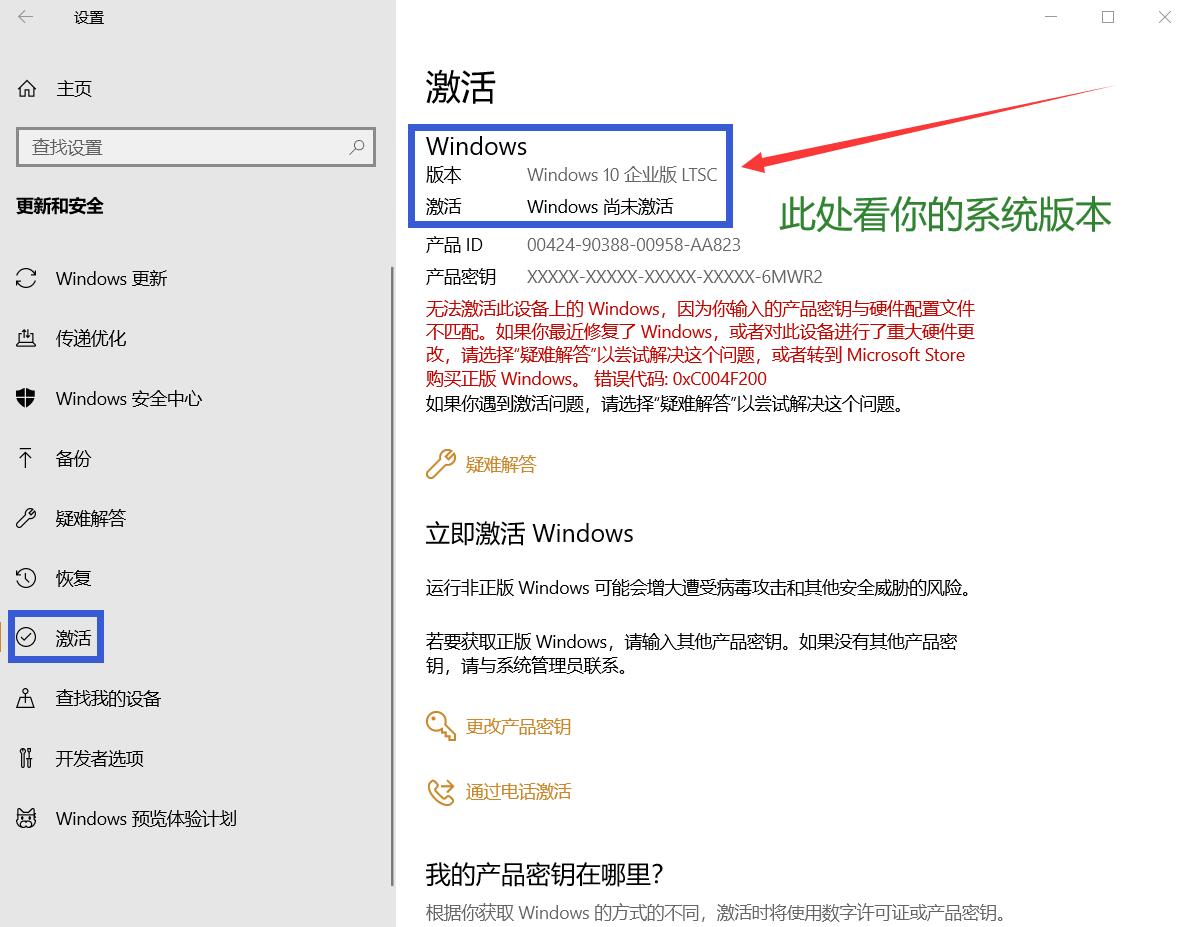This screenshot has height=927, width=1185.
Task: Click the 恢复 history clock icon
Action: pos(26,578)
